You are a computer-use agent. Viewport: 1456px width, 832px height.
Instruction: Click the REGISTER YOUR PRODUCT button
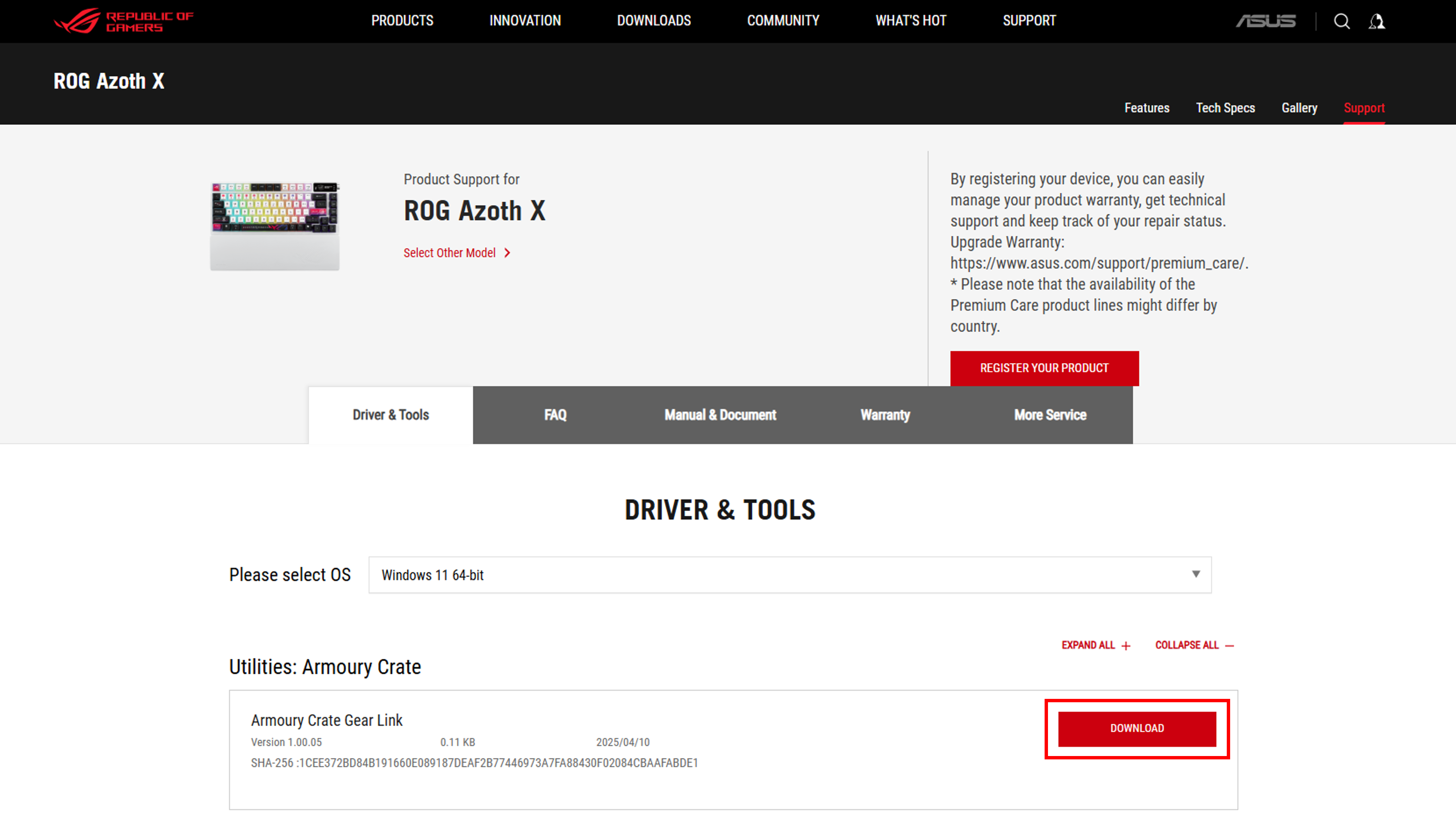[1044, 368]
